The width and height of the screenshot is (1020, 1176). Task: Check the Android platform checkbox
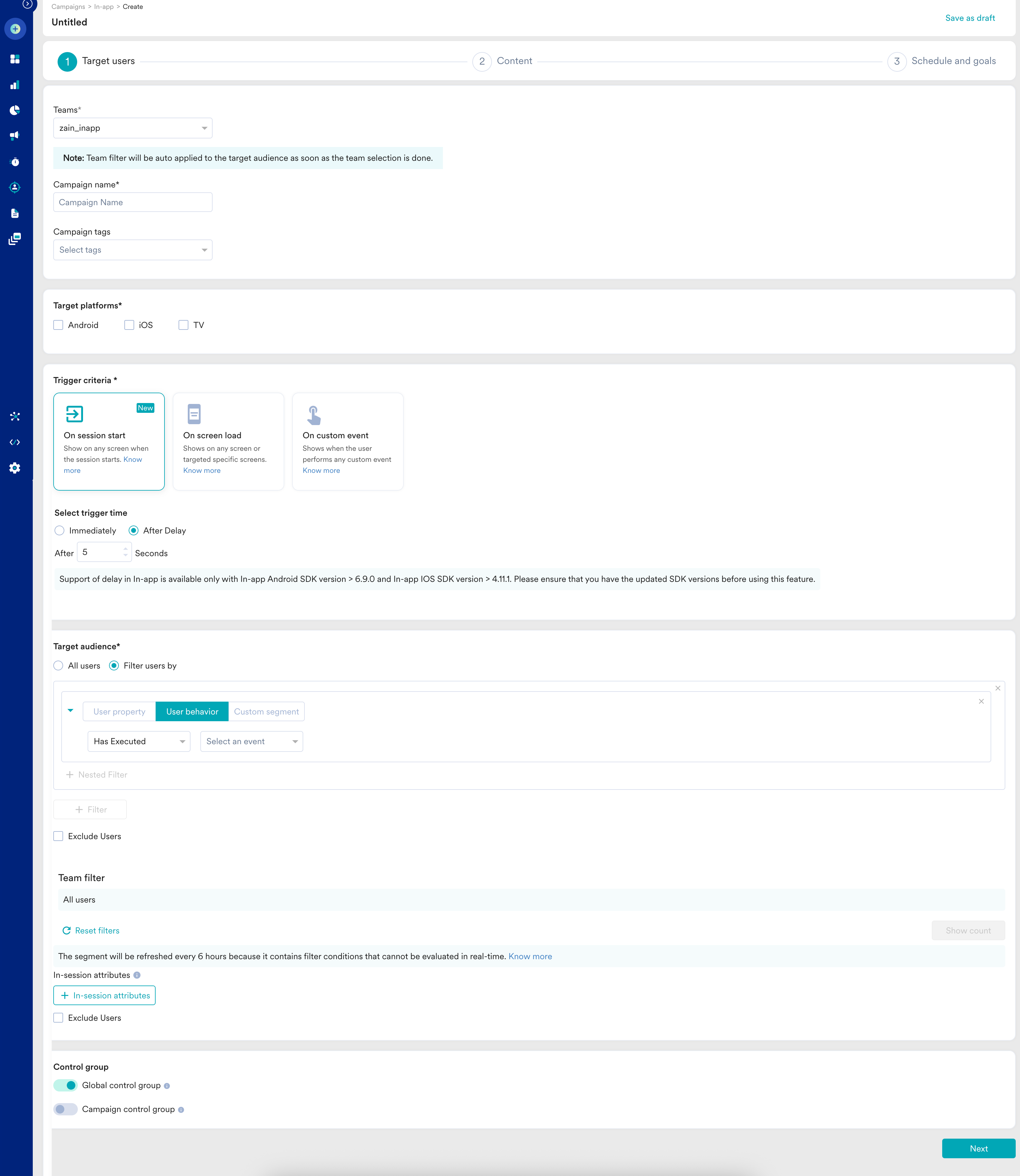pyautogui.click(x=59, y=325)
